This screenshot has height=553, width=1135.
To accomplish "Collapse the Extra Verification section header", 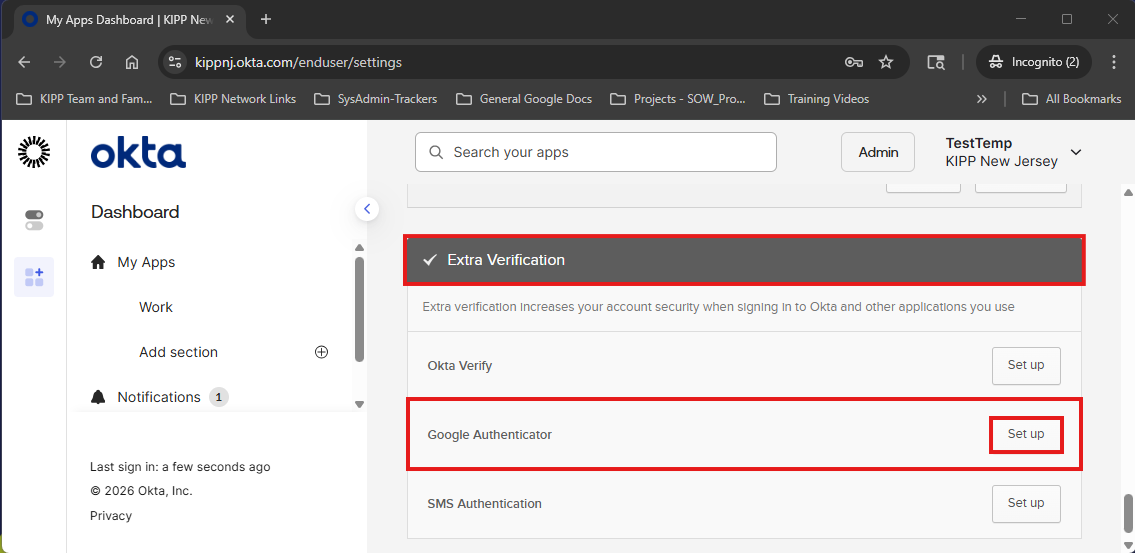I will [744, 260].
